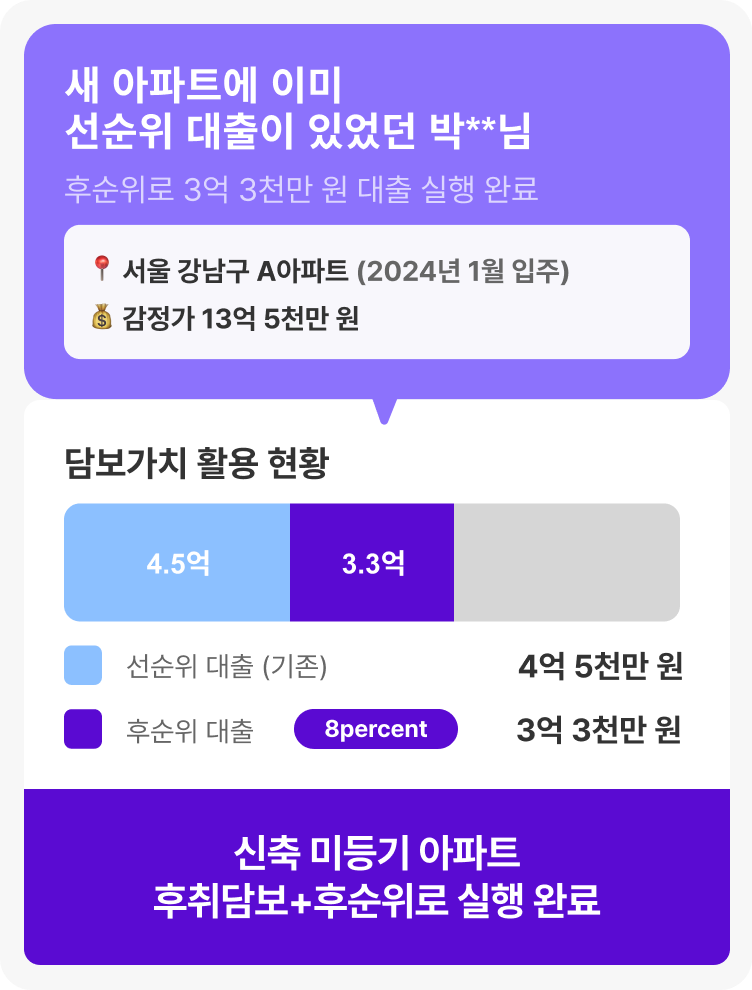The width and height of the screenshot is (752, 990).
Task: Click the gray unused portion of bar
Action: pos(567,562)
